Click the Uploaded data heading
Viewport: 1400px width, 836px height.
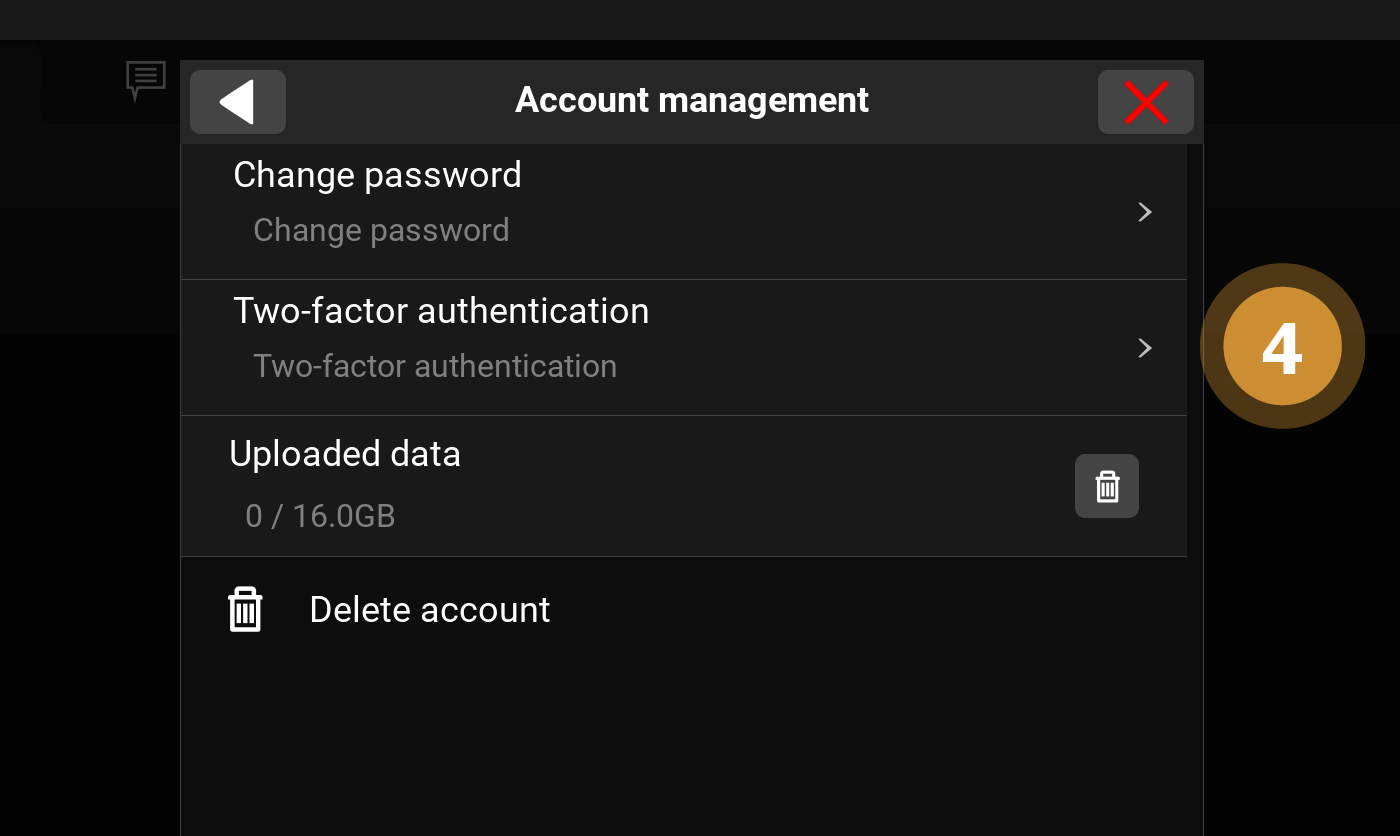(x=345, y=454)
